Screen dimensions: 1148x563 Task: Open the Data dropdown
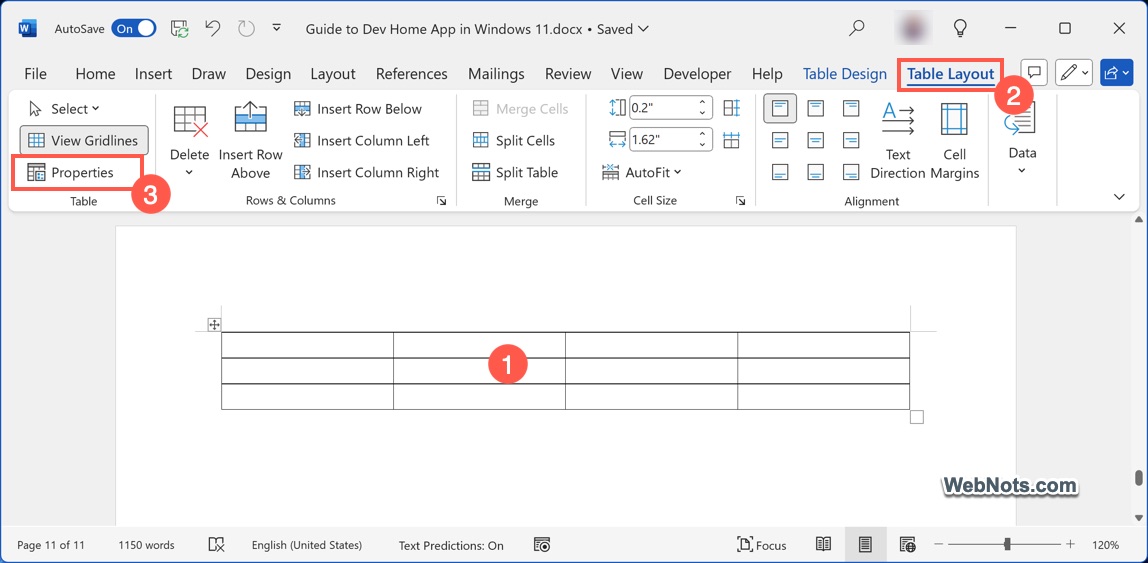click(1022, 138)
